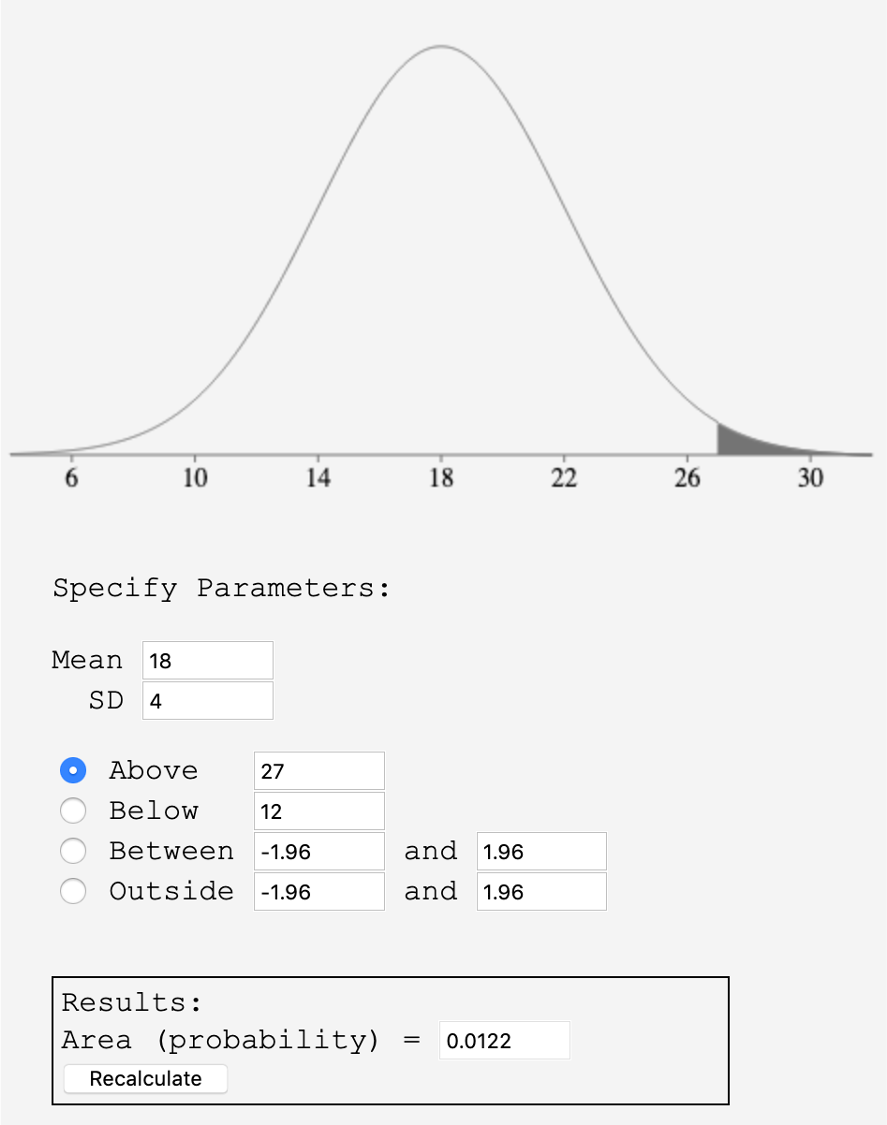Select the Outside radio button

73,891
